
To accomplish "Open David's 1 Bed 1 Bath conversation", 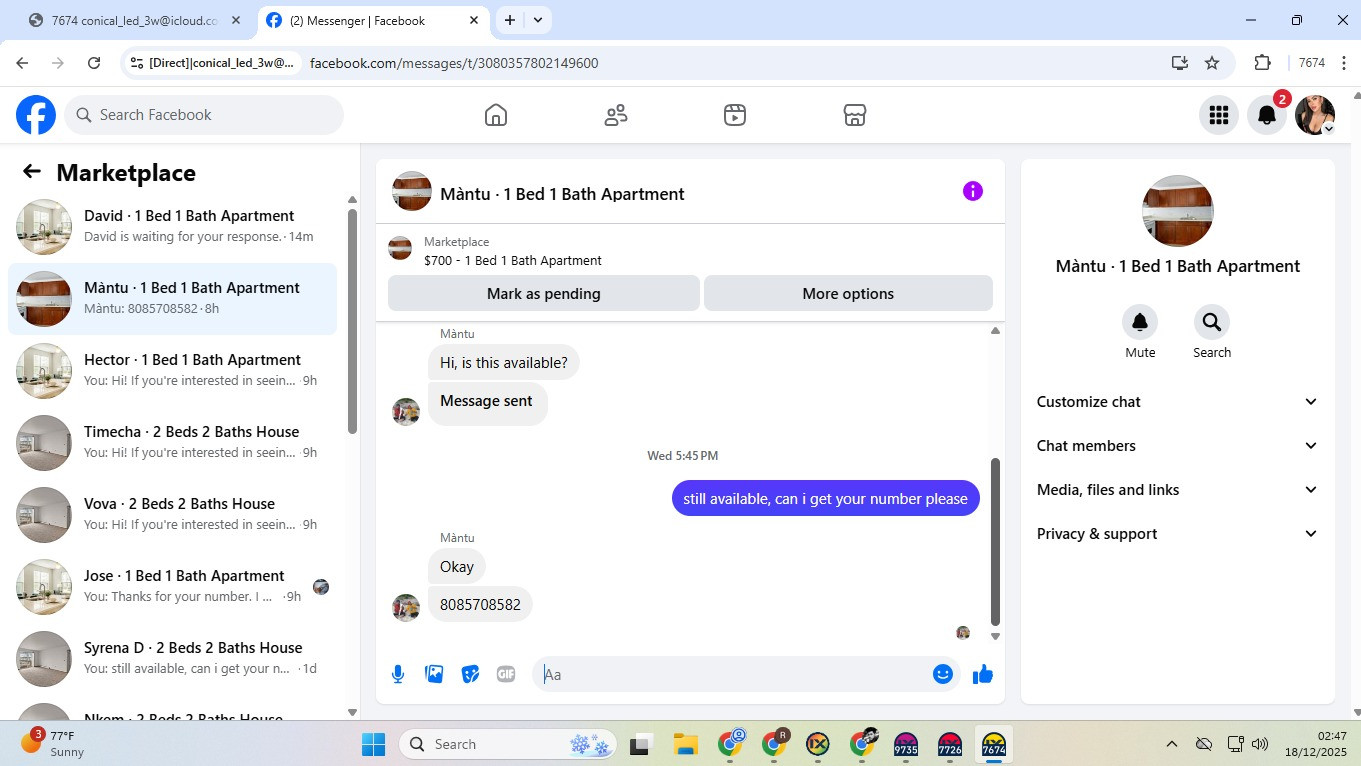I will (x=172, y=227).
